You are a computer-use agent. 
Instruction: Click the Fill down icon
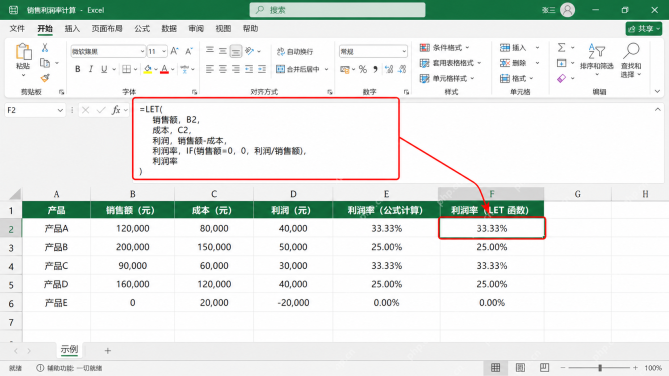coord(561,63)
